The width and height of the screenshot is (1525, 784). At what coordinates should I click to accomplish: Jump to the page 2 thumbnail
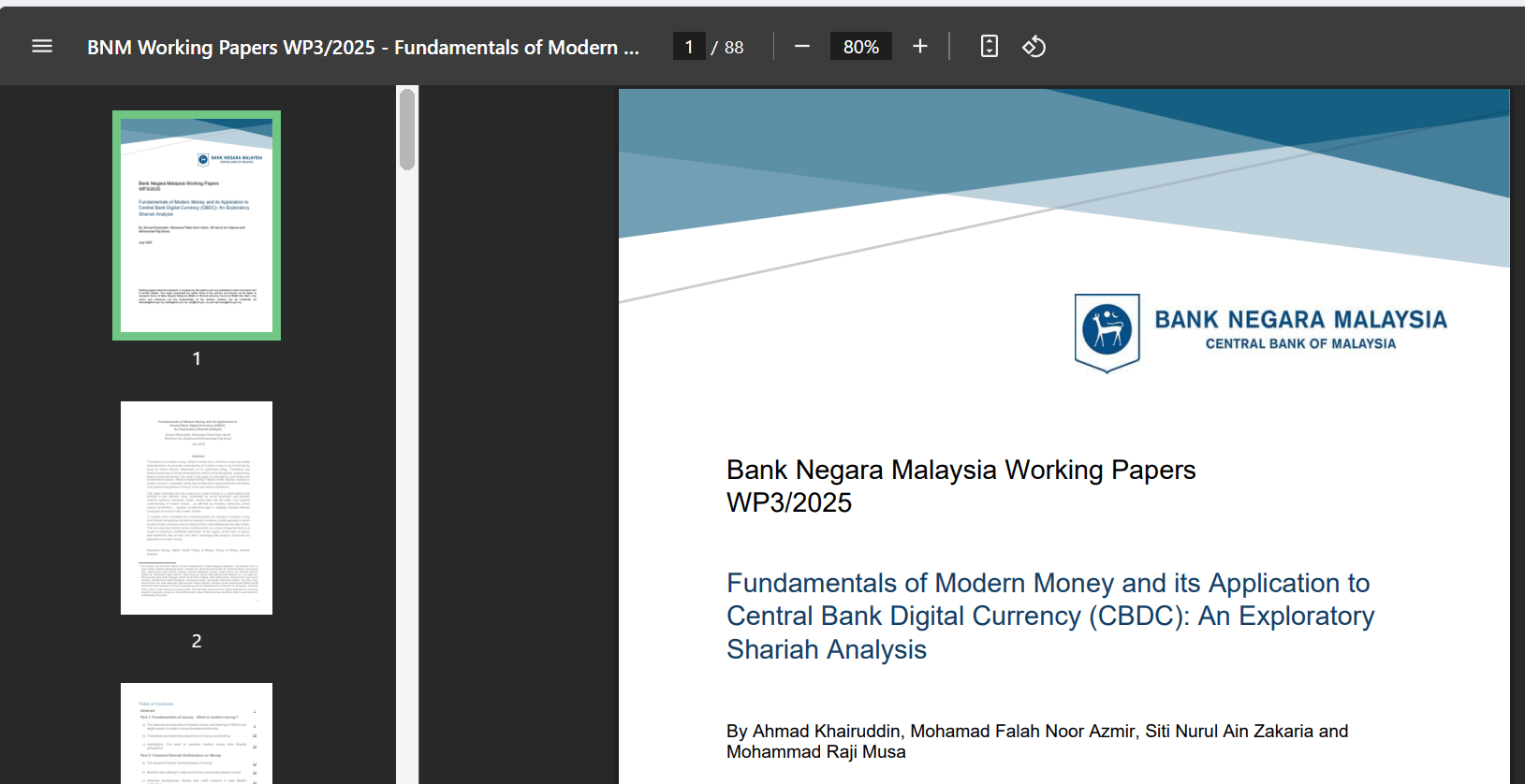[197, 508]
